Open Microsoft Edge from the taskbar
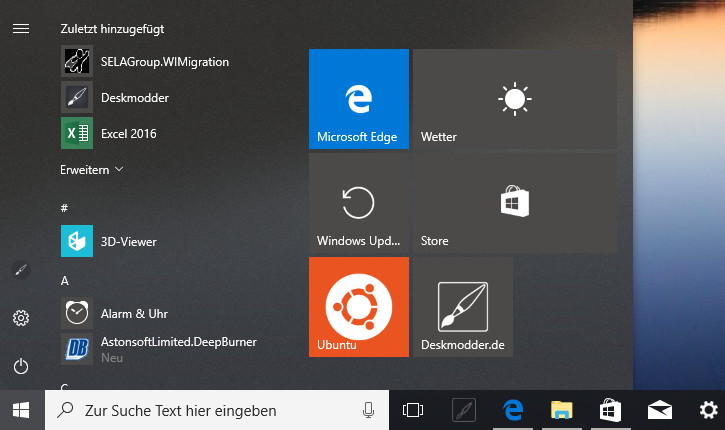The width and height of the screenshot is (725, 430). 513,410
